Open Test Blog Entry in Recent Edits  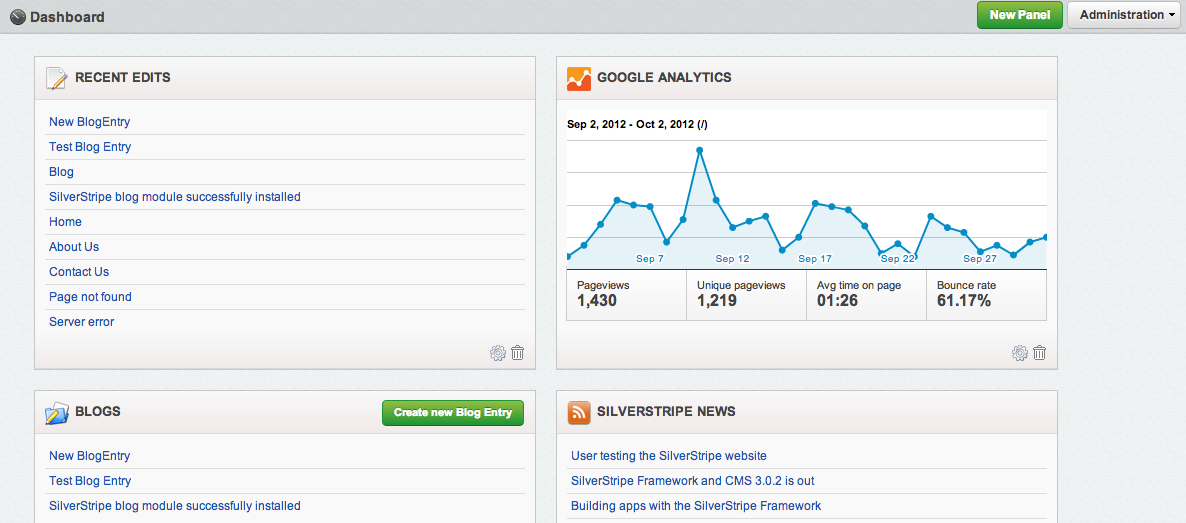point(90,147)
